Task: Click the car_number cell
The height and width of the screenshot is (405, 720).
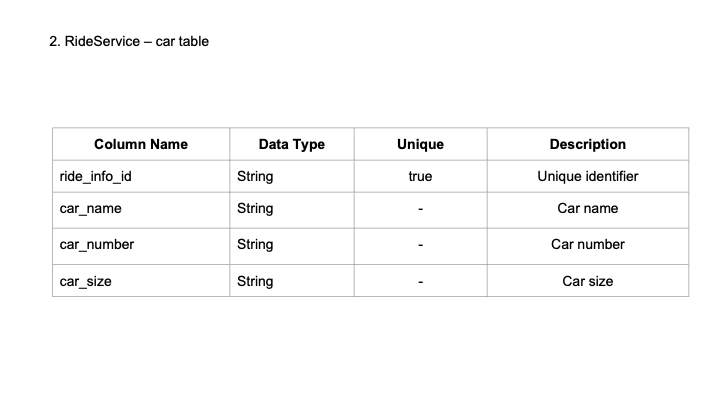Action: 141,246
